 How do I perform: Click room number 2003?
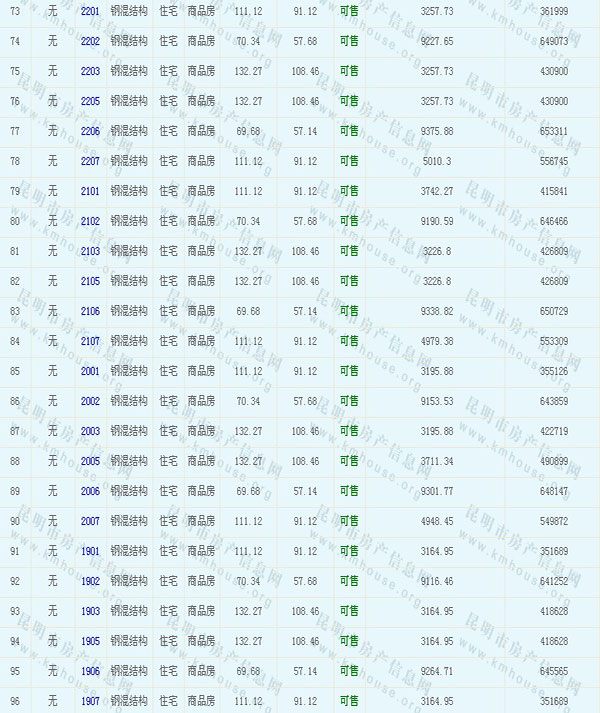90,431
